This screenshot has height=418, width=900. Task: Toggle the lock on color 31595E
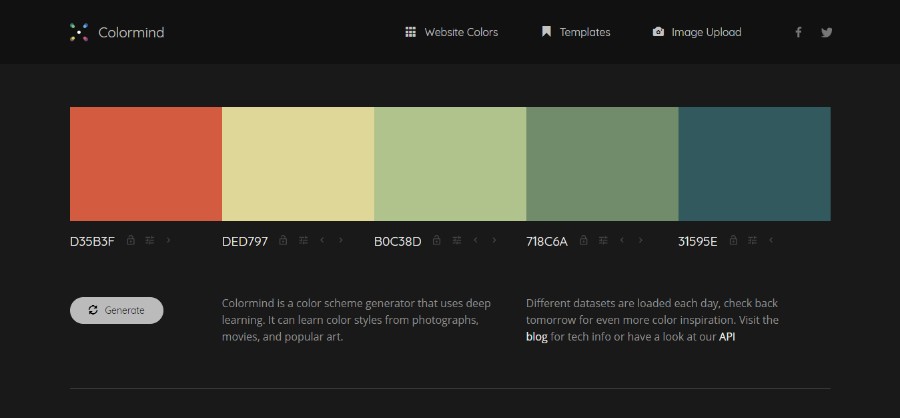pos(733,240)
